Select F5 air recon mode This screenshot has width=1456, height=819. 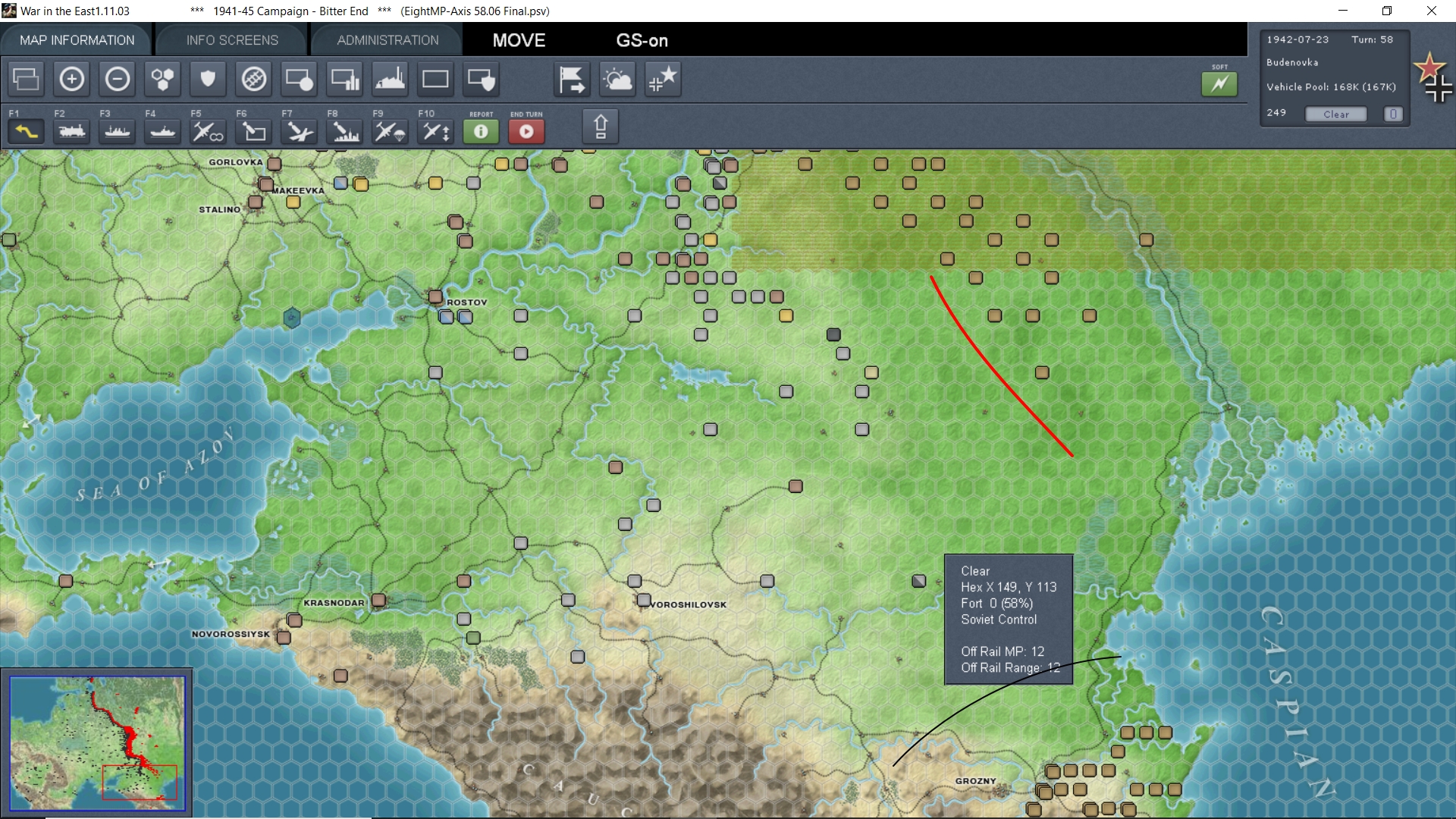[208, 131]
